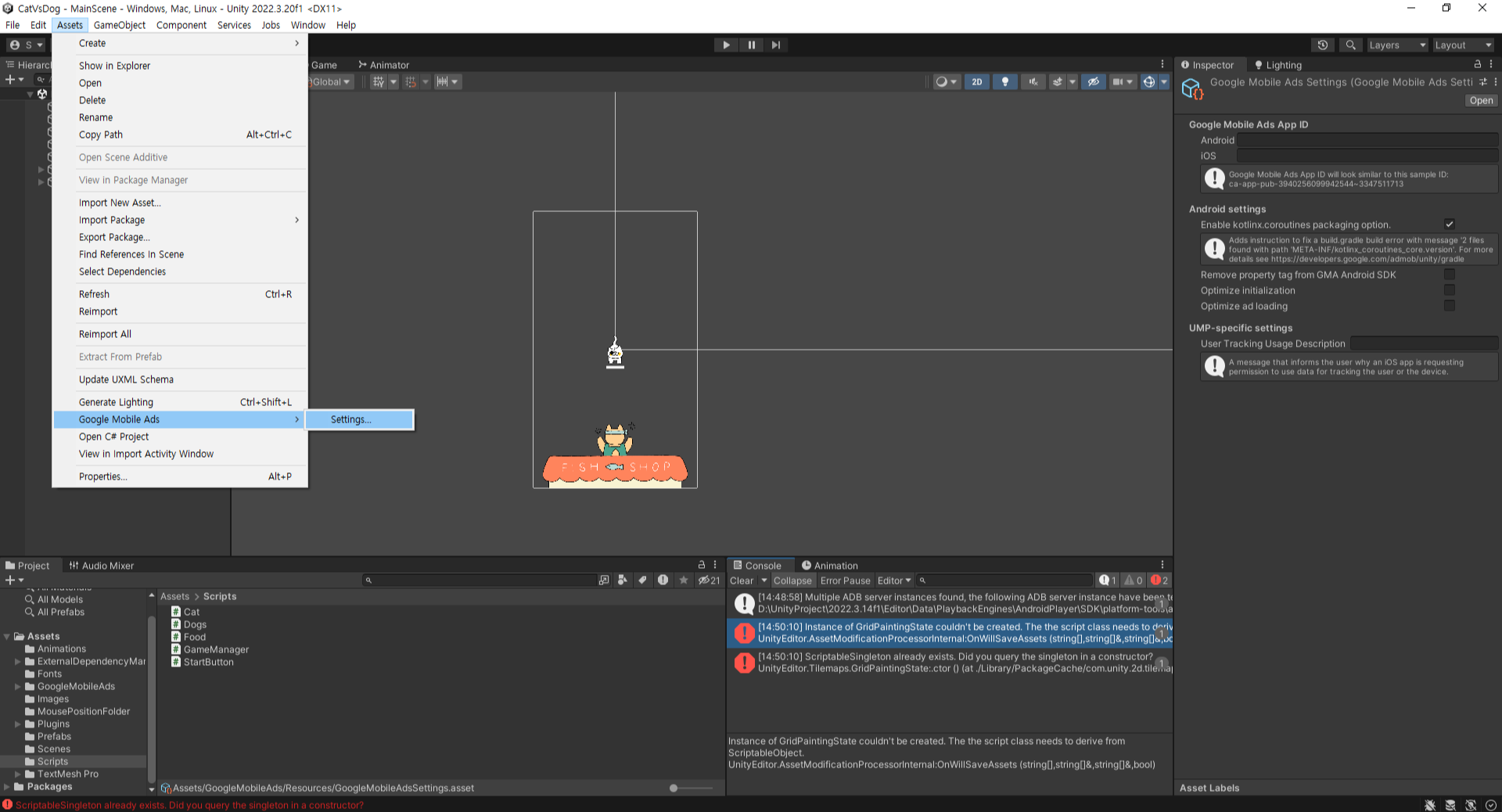Viewport: 1502px width, 812px height.
Task: Expand the Packages tree node
Action: [7, 786]
